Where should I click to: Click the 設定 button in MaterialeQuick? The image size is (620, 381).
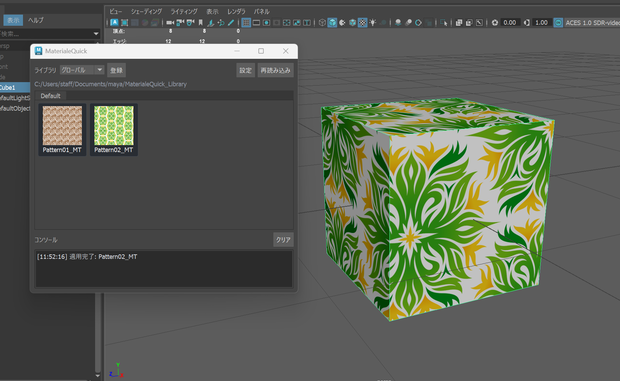(x=245, y=70)
